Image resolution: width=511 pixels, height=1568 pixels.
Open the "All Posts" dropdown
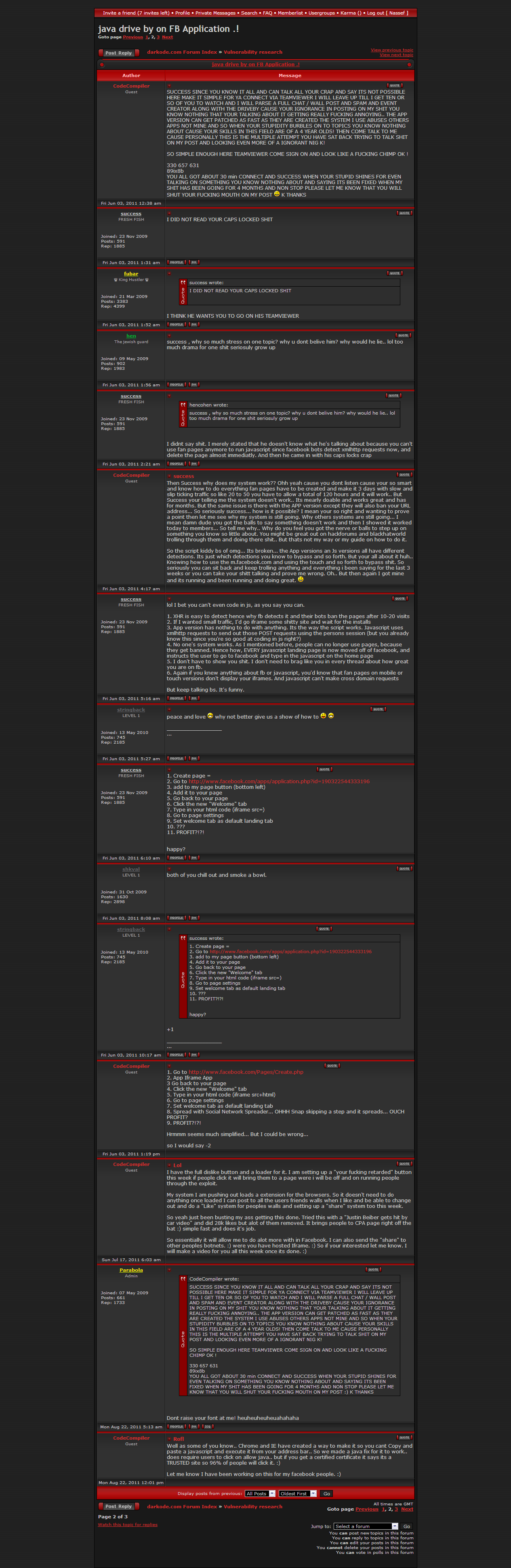pos(260,1493)
